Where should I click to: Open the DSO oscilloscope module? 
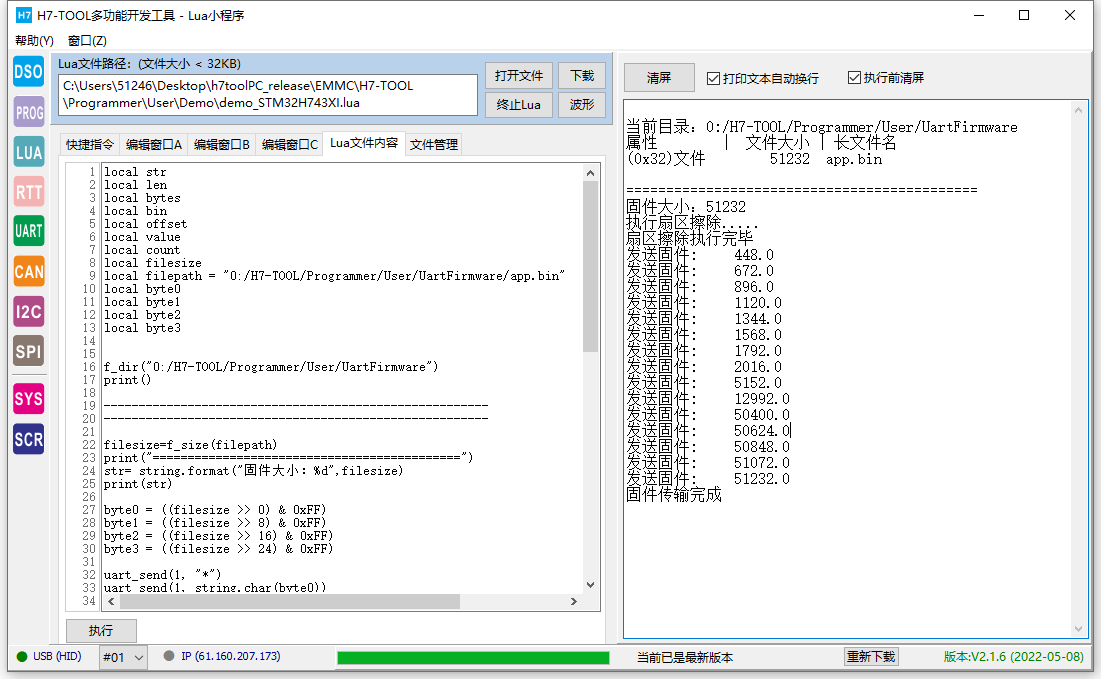(x=28, y=72)
